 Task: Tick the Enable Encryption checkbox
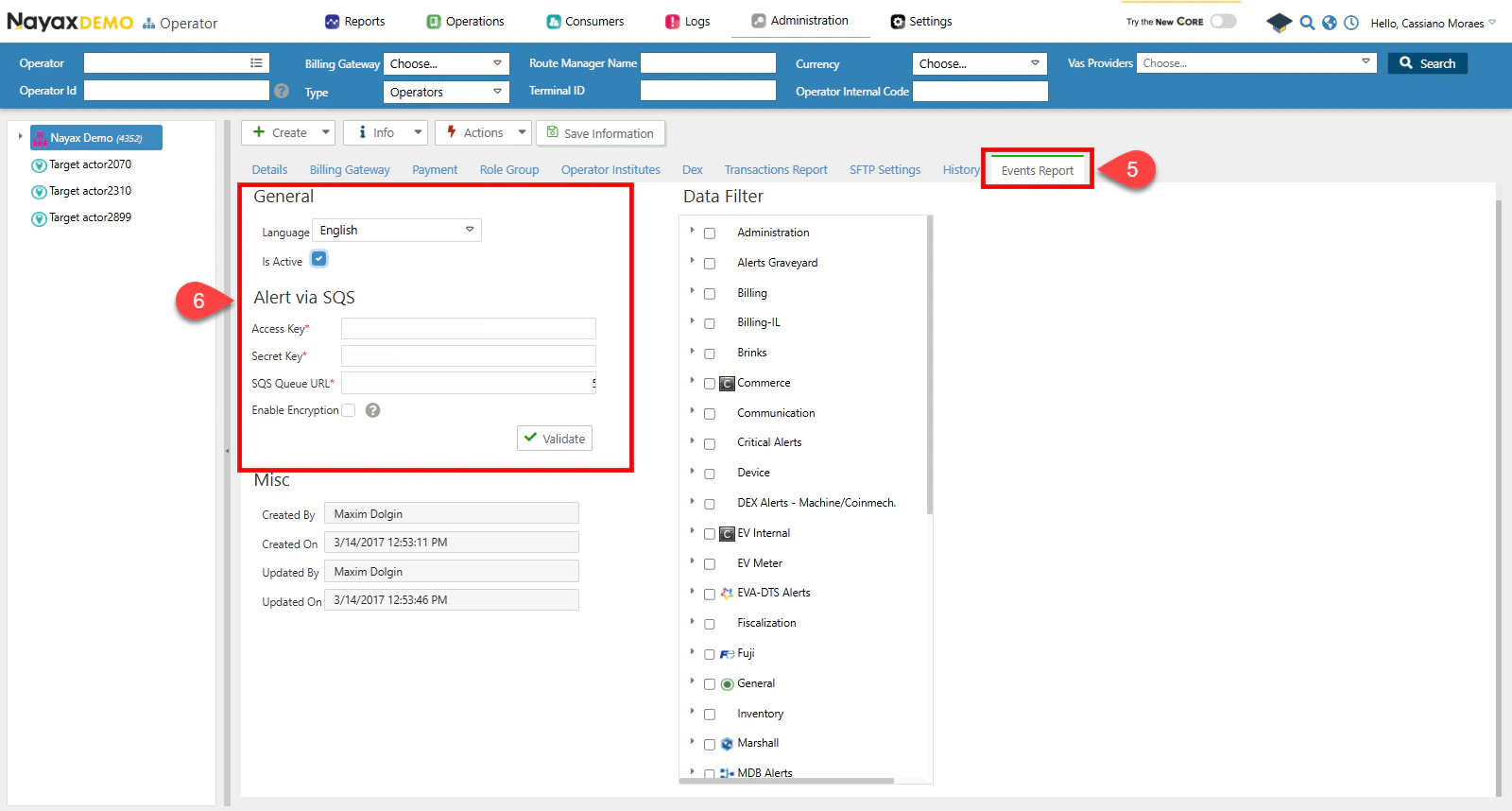click(x=349, y=410)
